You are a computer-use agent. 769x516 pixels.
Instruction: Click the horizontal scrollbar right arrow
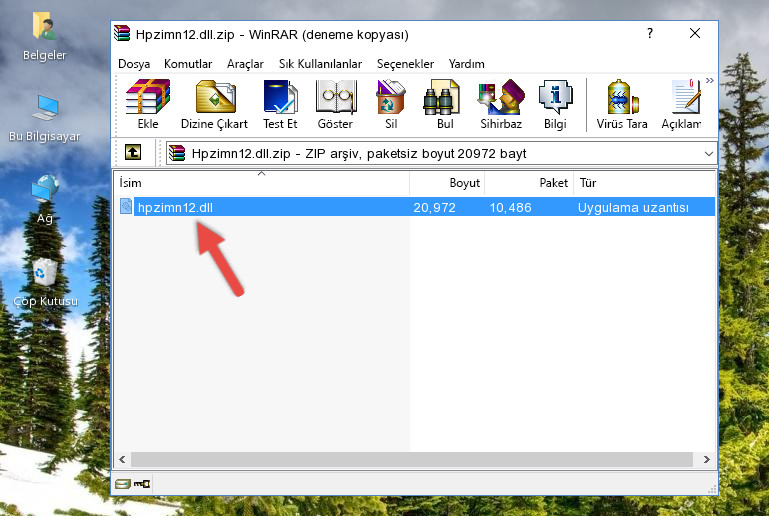(x=706, y=460)
